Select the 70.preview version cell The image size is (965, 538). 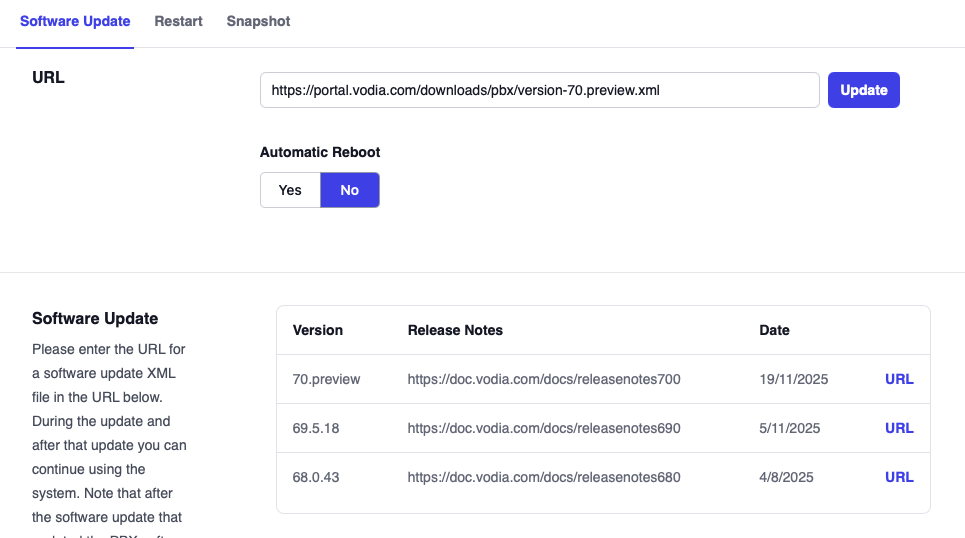tap(326, 379)
